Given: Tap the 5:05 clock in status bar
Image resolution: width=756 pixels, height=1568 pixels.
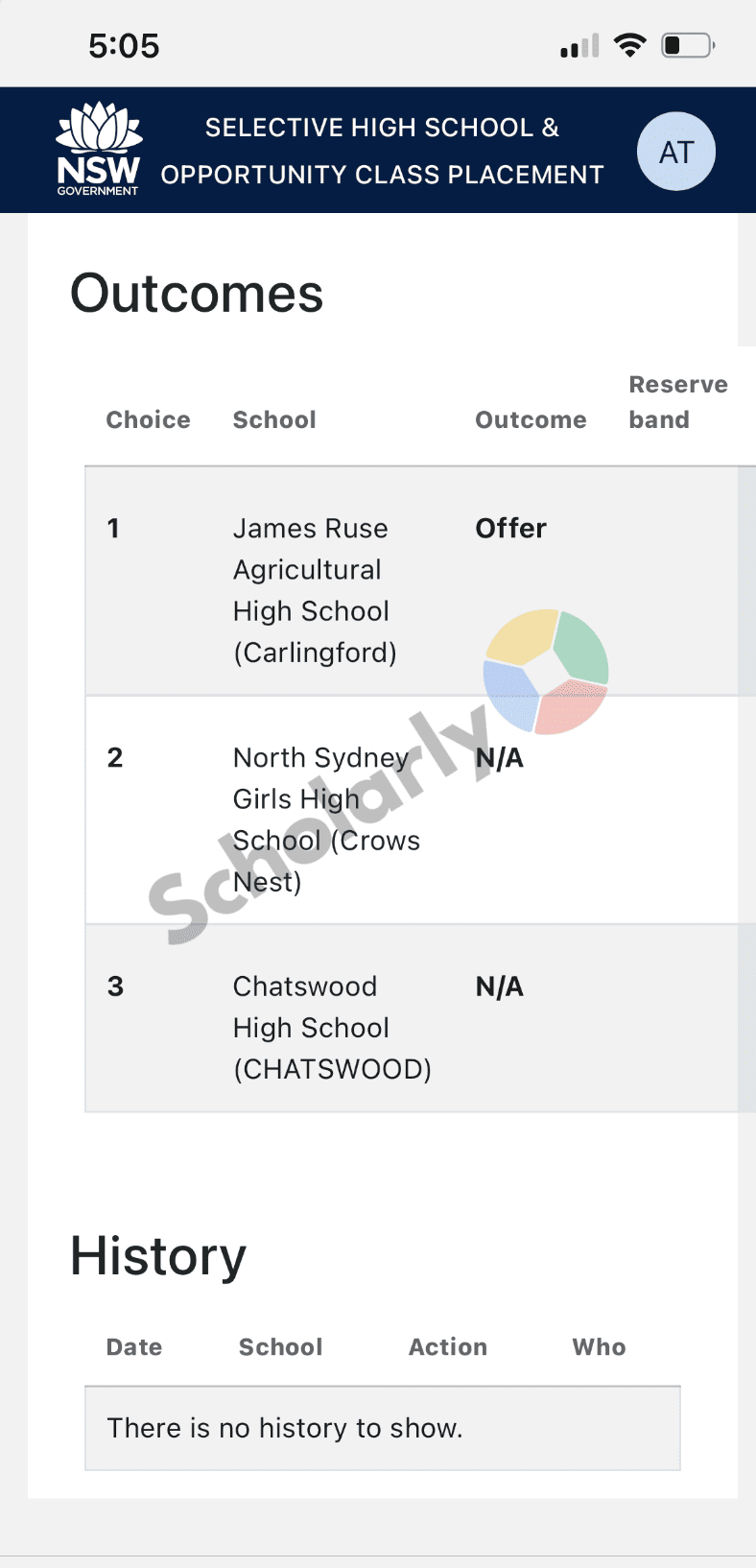Looking at the screenshot, I should tap(124, 46).
